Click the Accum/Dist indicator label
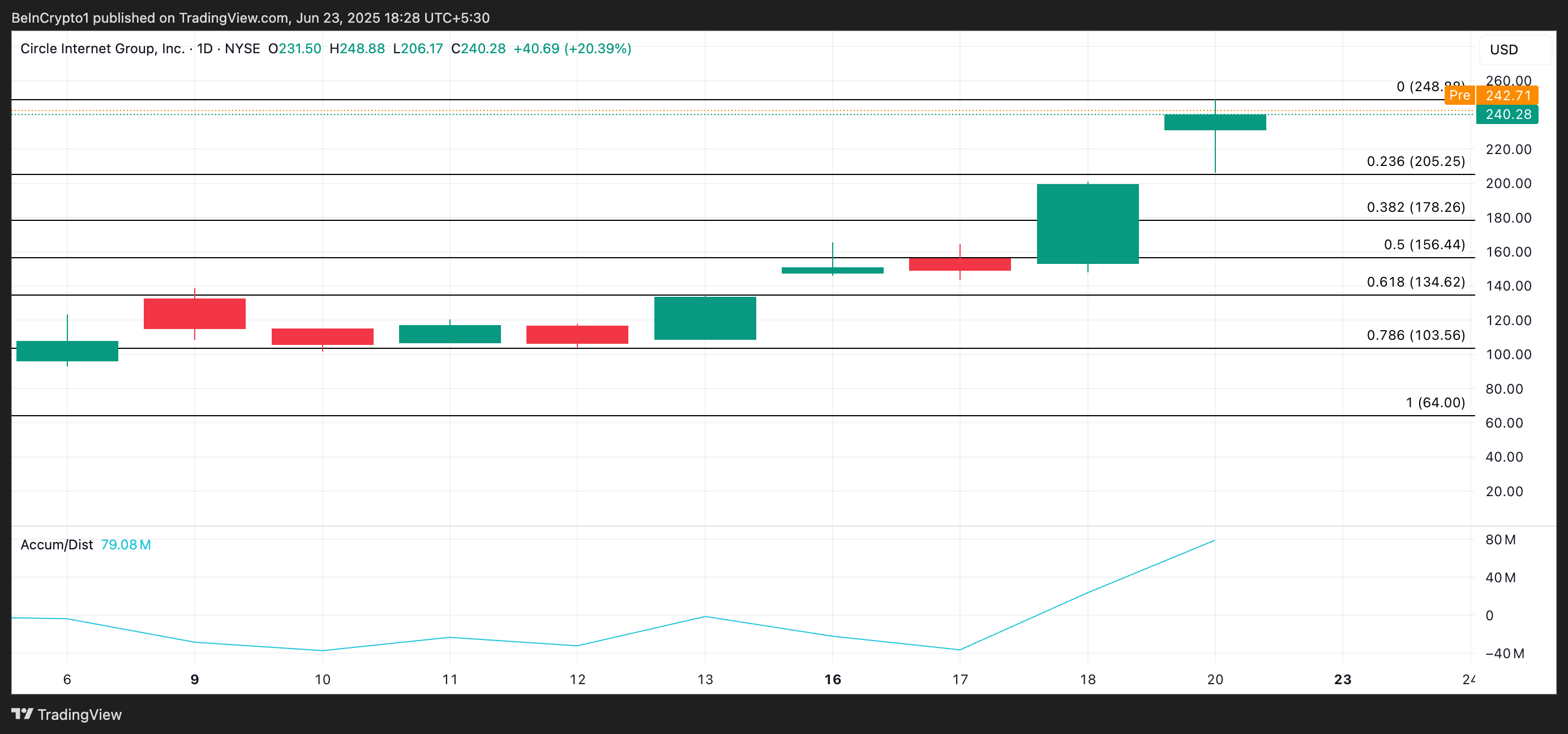This screenshot has width=1568, height=734. pos(57,545)
